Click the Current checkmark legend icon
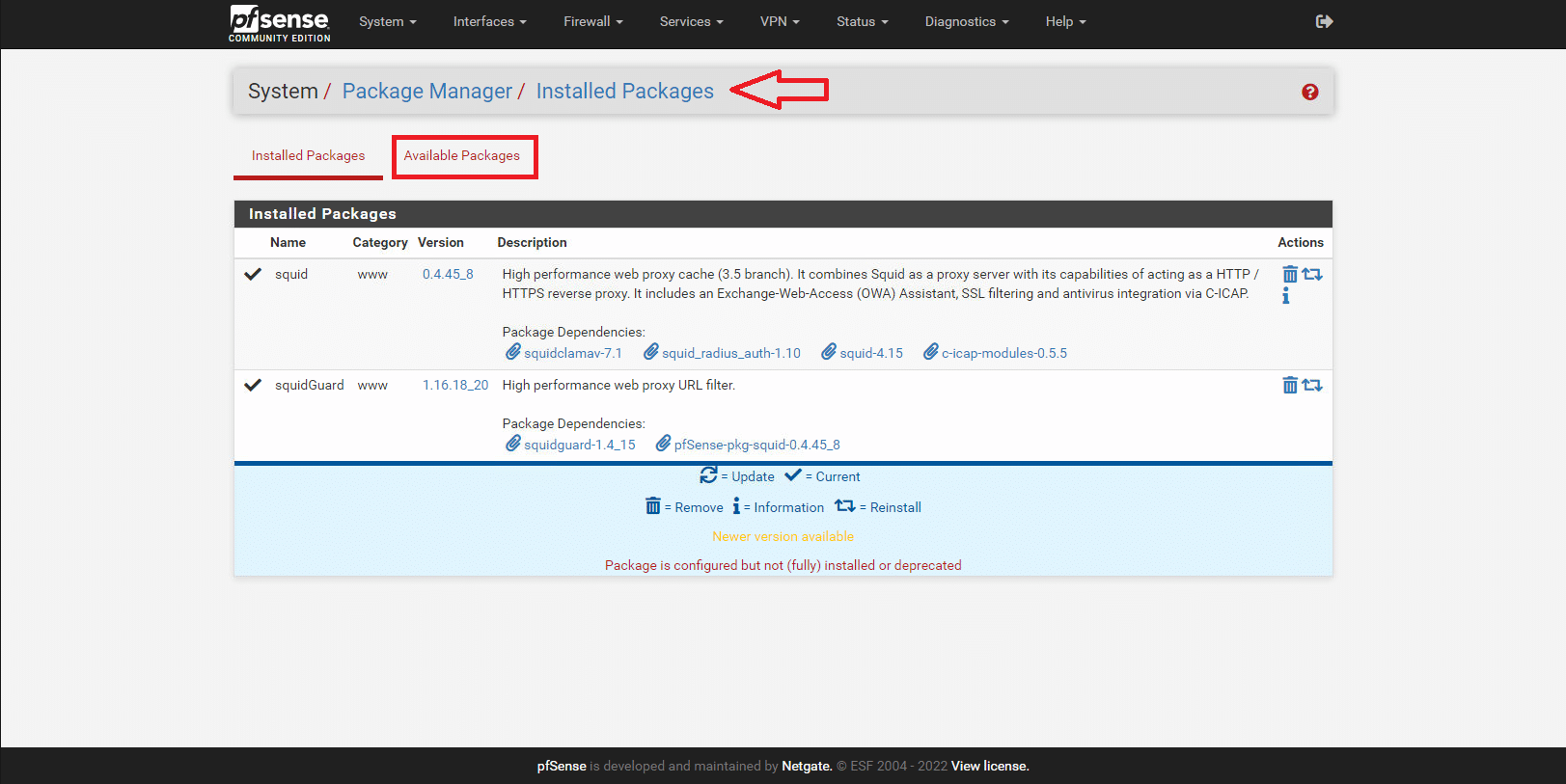1566x784 pixels. coord(793,475)
